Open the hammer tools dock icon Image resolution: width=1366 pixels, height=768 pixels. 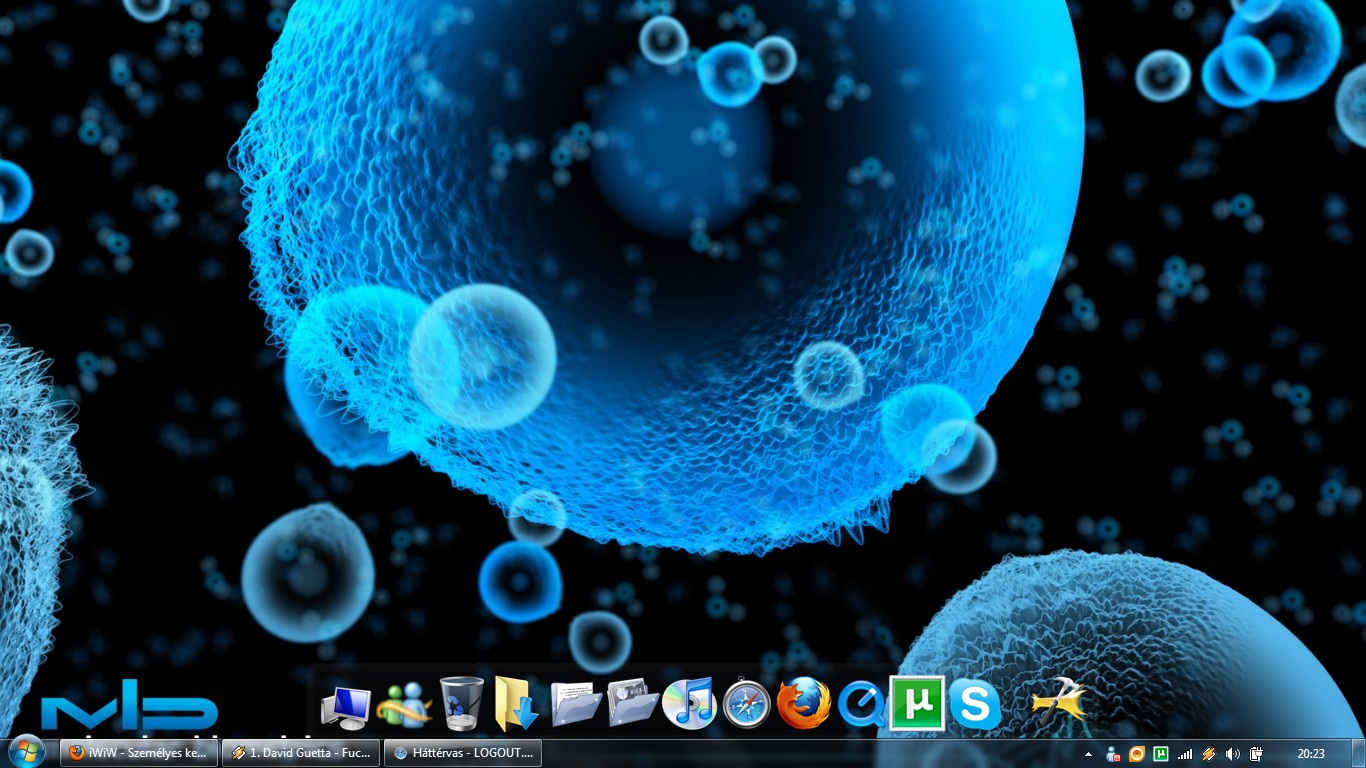(x=1058, y=702)
